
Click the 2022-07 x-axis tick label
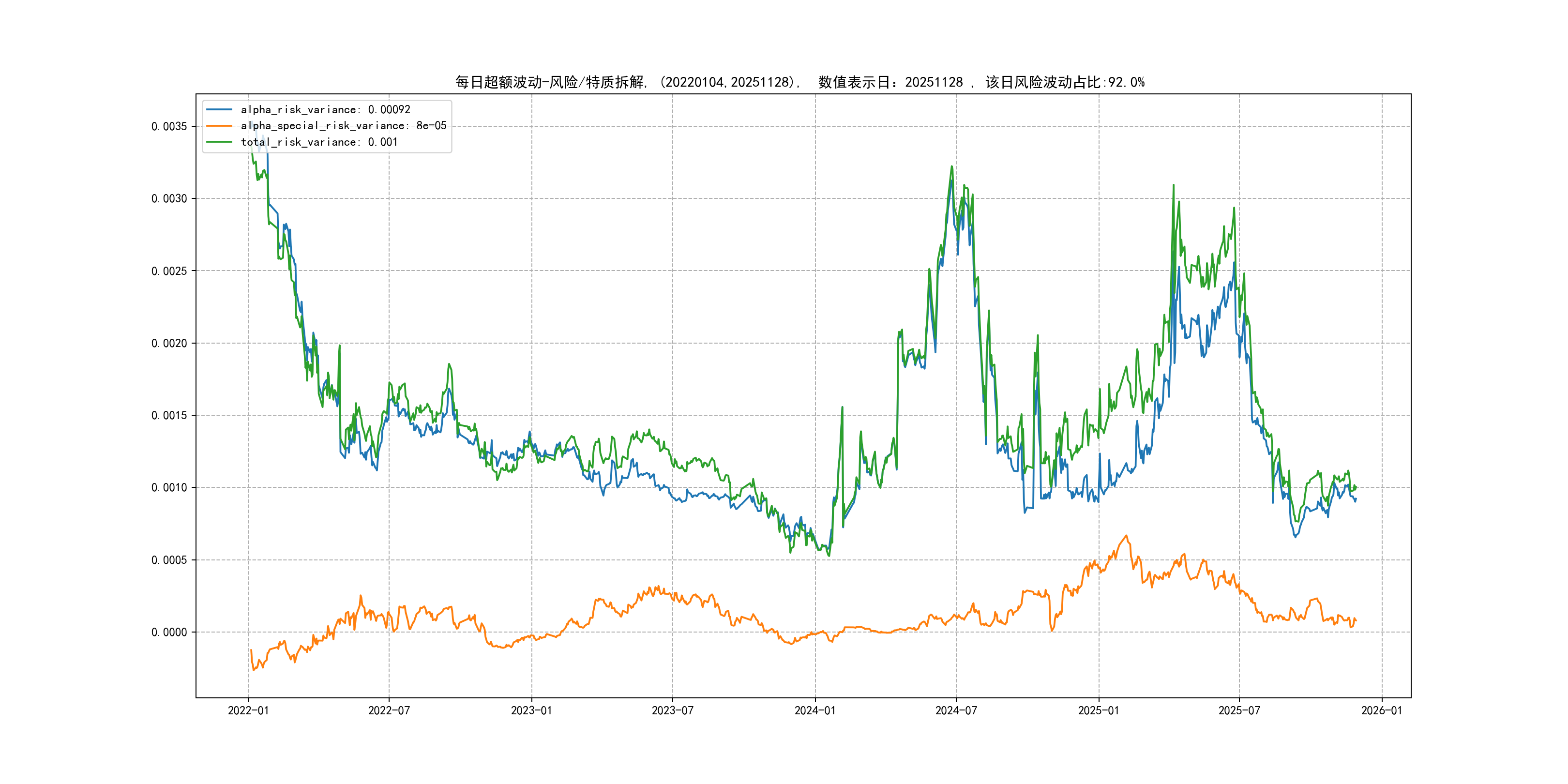pyautogui.click(x=389, y=710)
